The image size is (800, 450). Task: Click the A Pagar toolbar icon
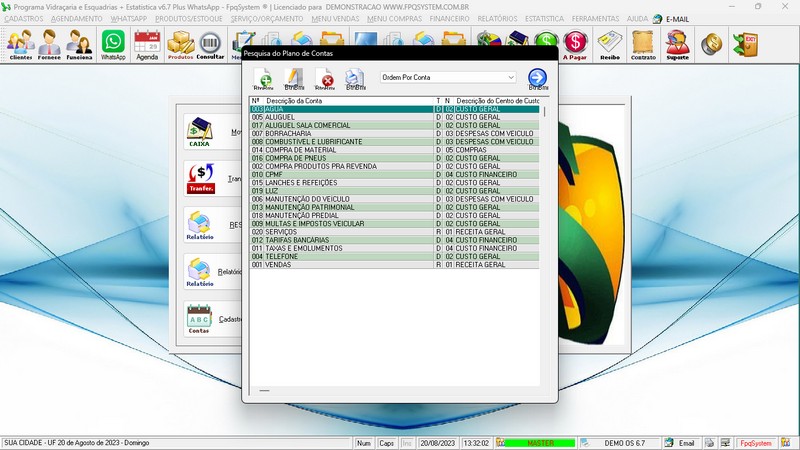pos(576,44)
